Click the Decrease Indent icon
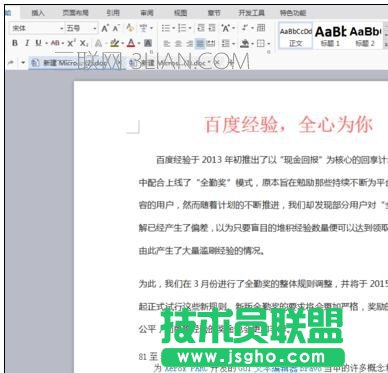 click(x=201, y=28)
